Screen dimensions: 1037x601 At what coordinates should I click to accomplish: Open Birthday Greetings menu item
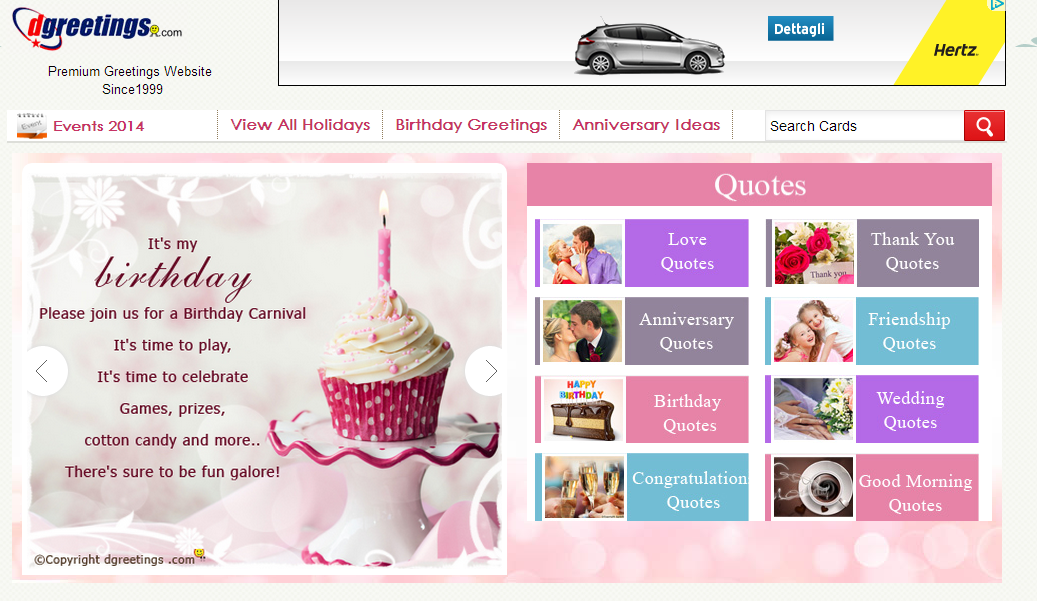point(471,125)
